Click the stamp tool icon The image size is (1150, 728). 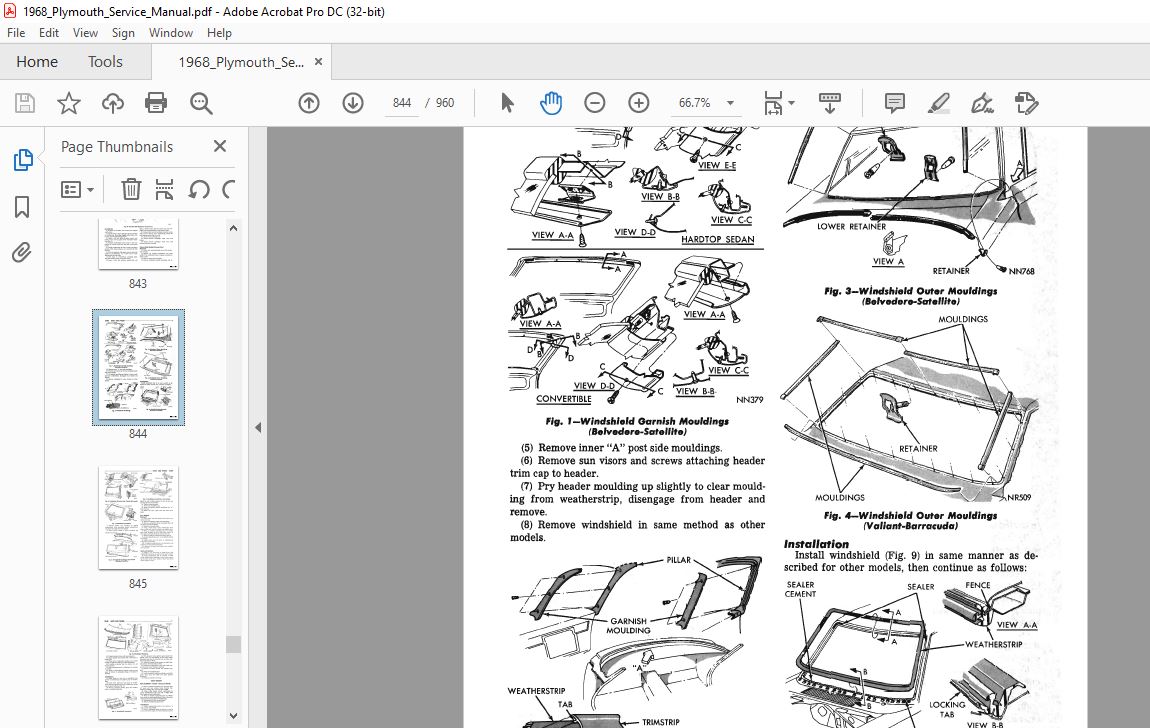(x=1026, y=103)
